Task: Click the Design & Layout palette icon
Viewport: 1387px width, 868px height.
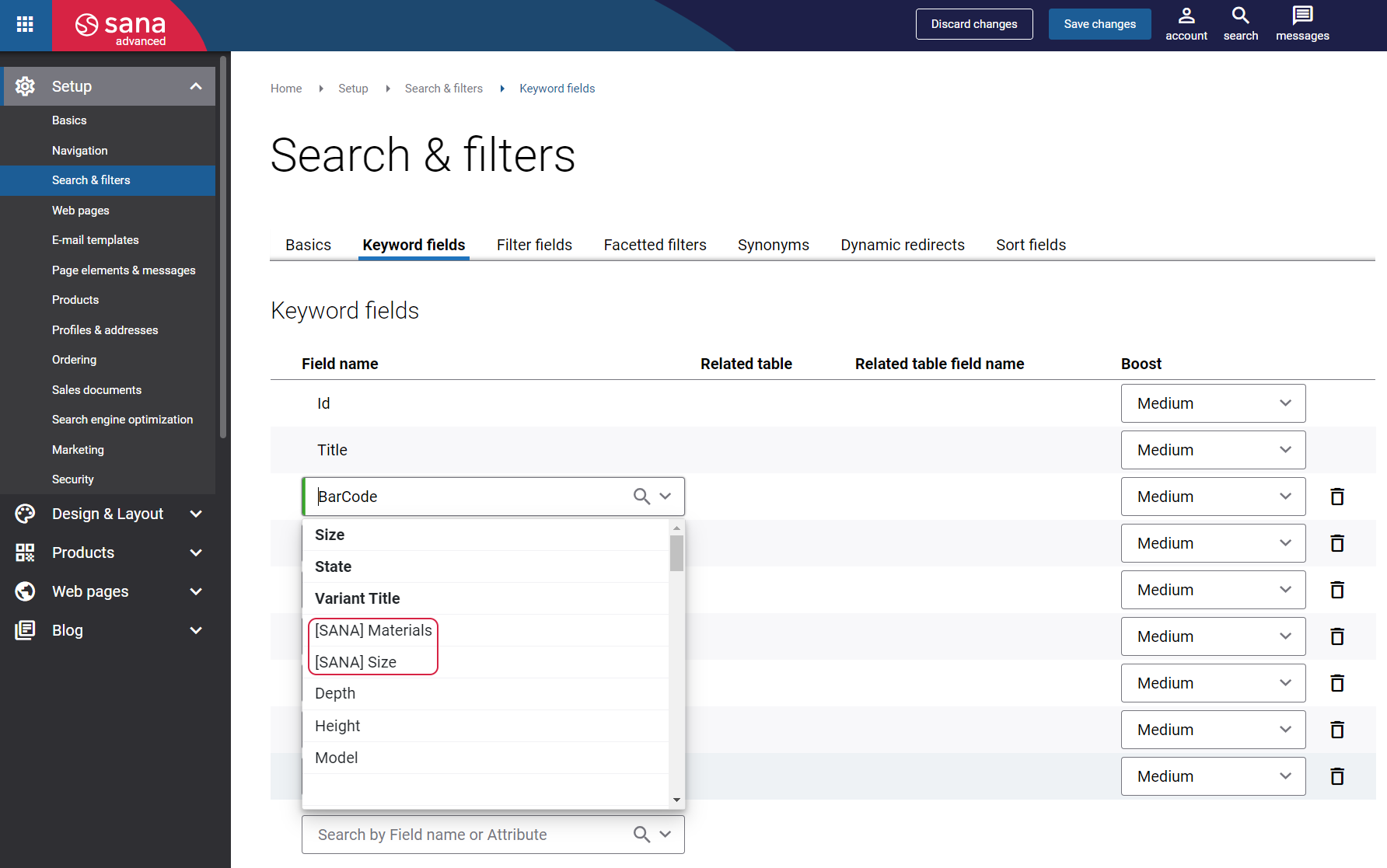Action: click(x=25, y=514)
